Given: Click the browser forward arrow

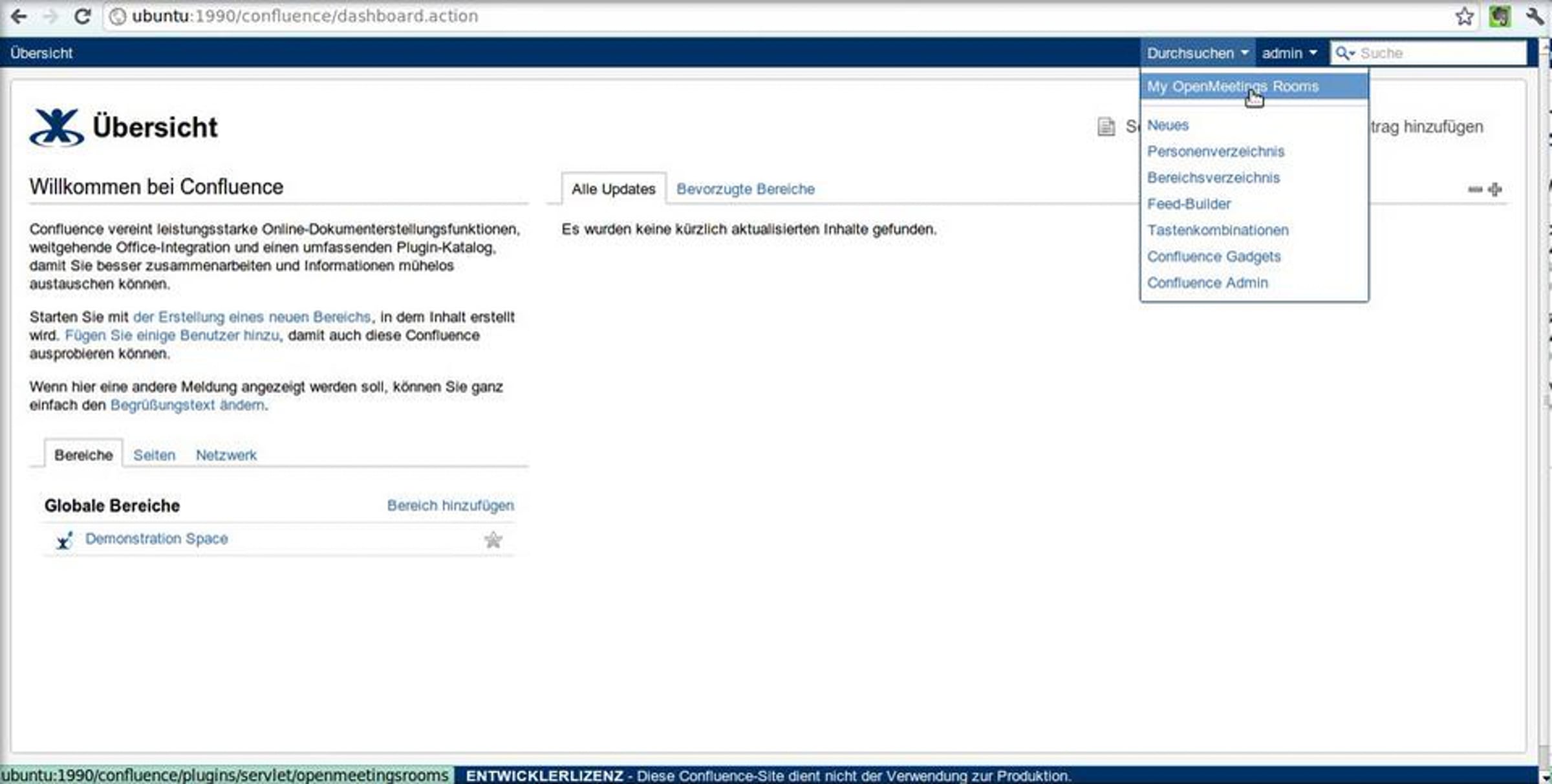Looking at the screenshot, I should click(50, 16).
